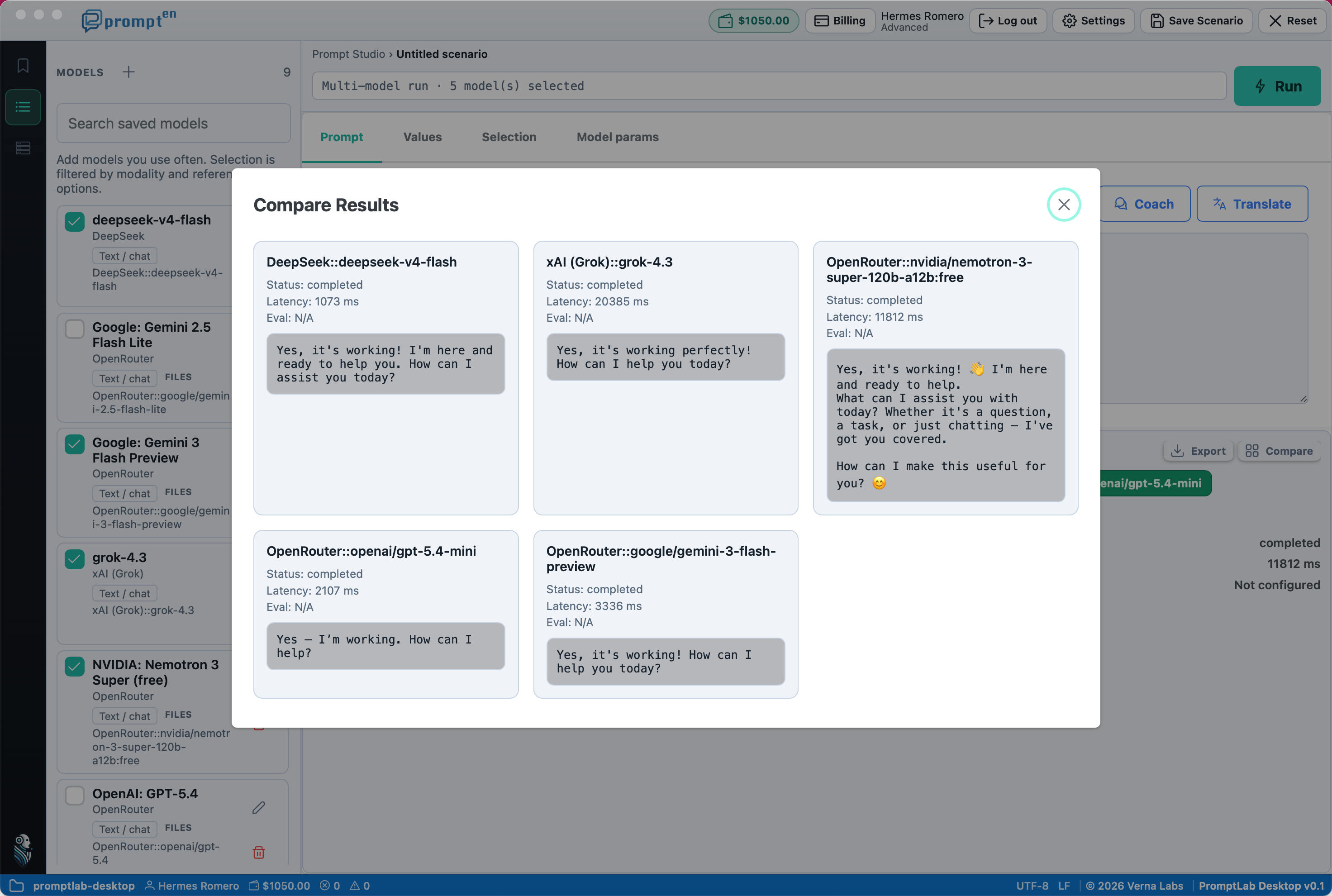The width and height of the screenshot is (1332, 896).
Task: Check the OpenAI: GPT-5.4 model checkbox
Action: 75,796
